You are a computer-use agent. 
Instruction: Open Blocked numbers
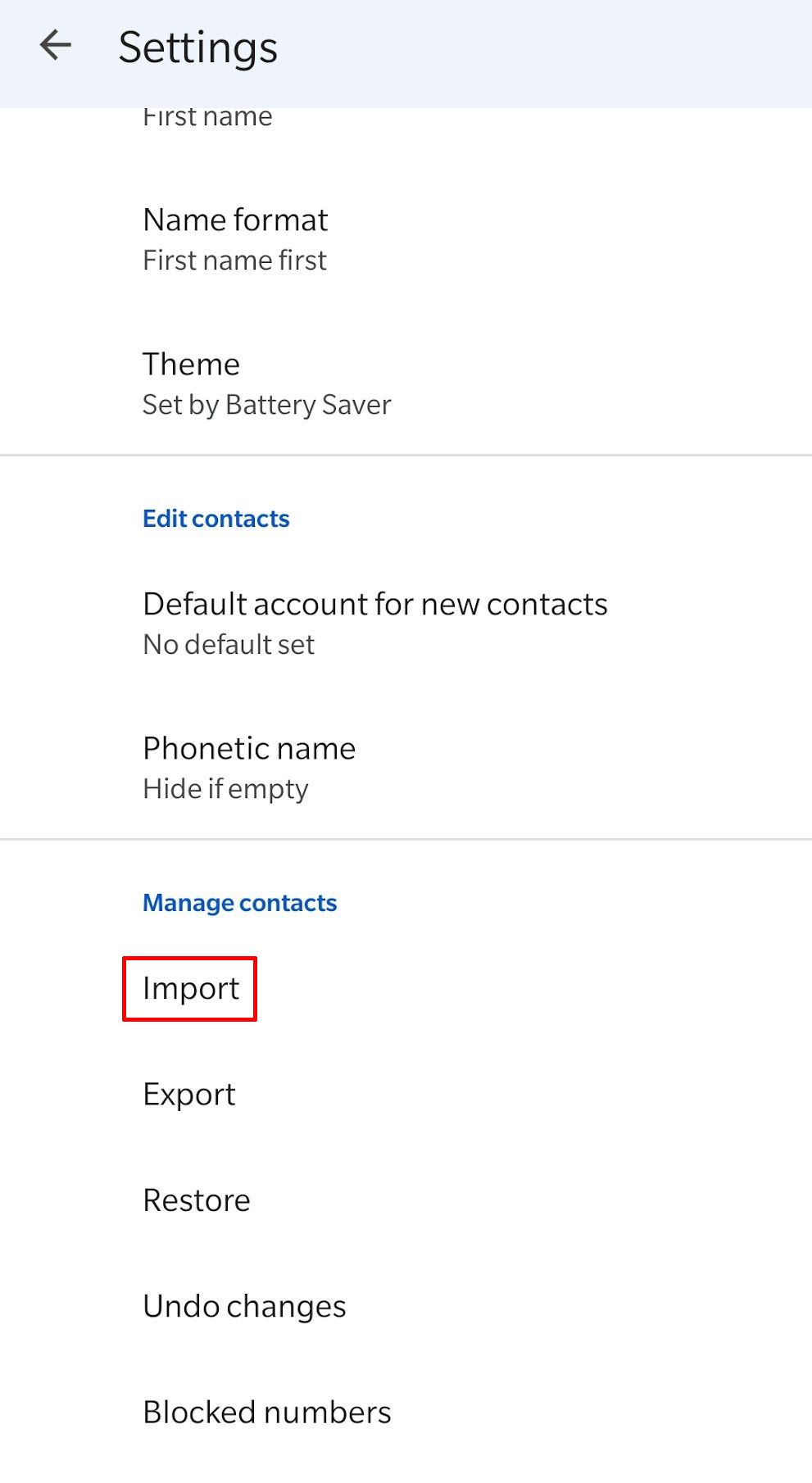click(x=266, y=1412)
